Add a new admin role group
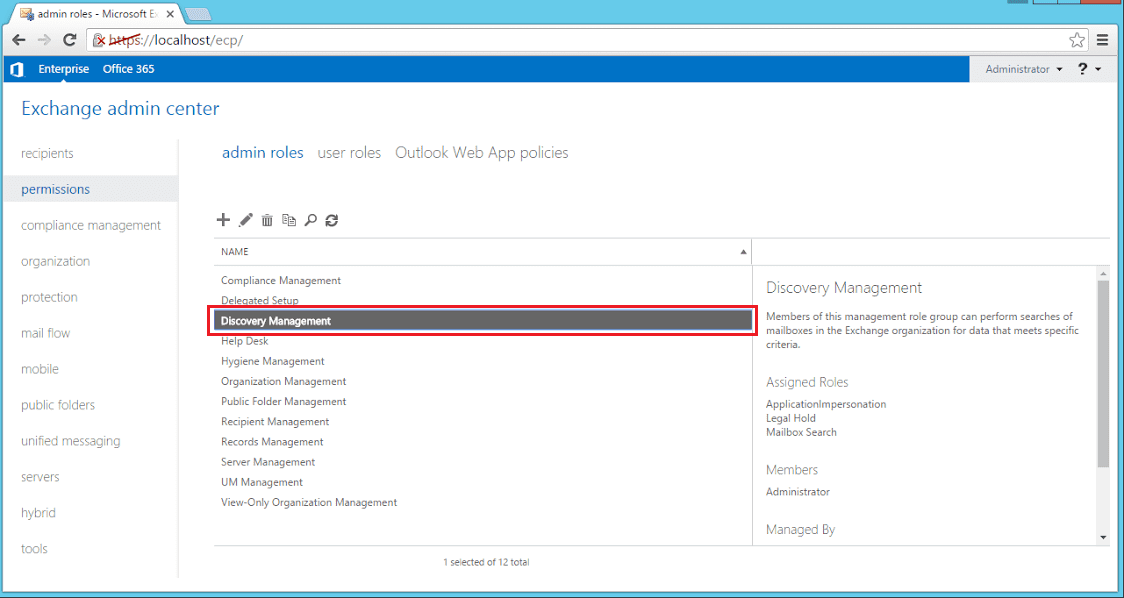 coord(223,220)
